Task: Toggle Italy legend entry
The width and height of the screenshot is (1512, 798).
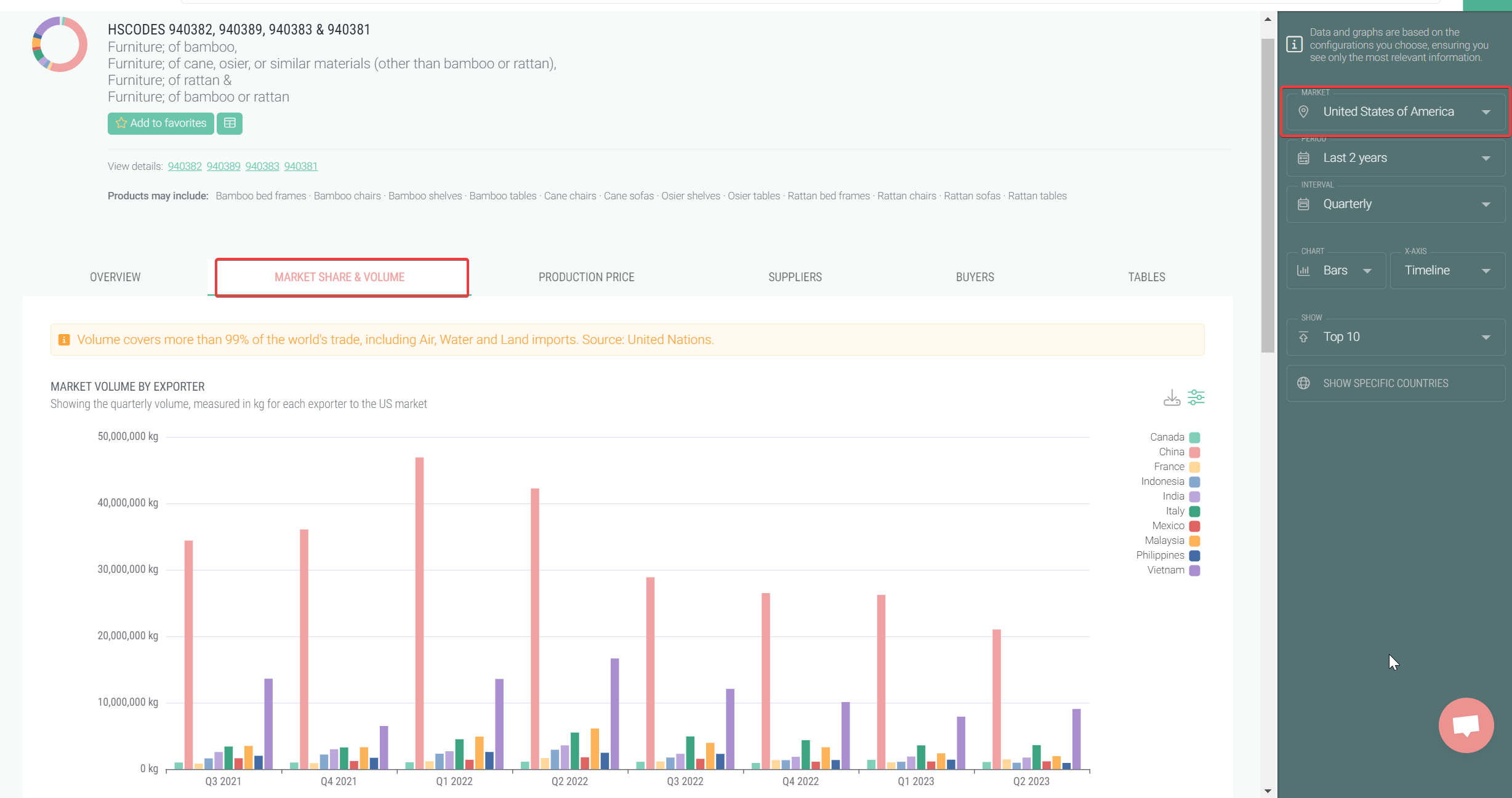Action: pyautogui.click(x=1183, y=511)
